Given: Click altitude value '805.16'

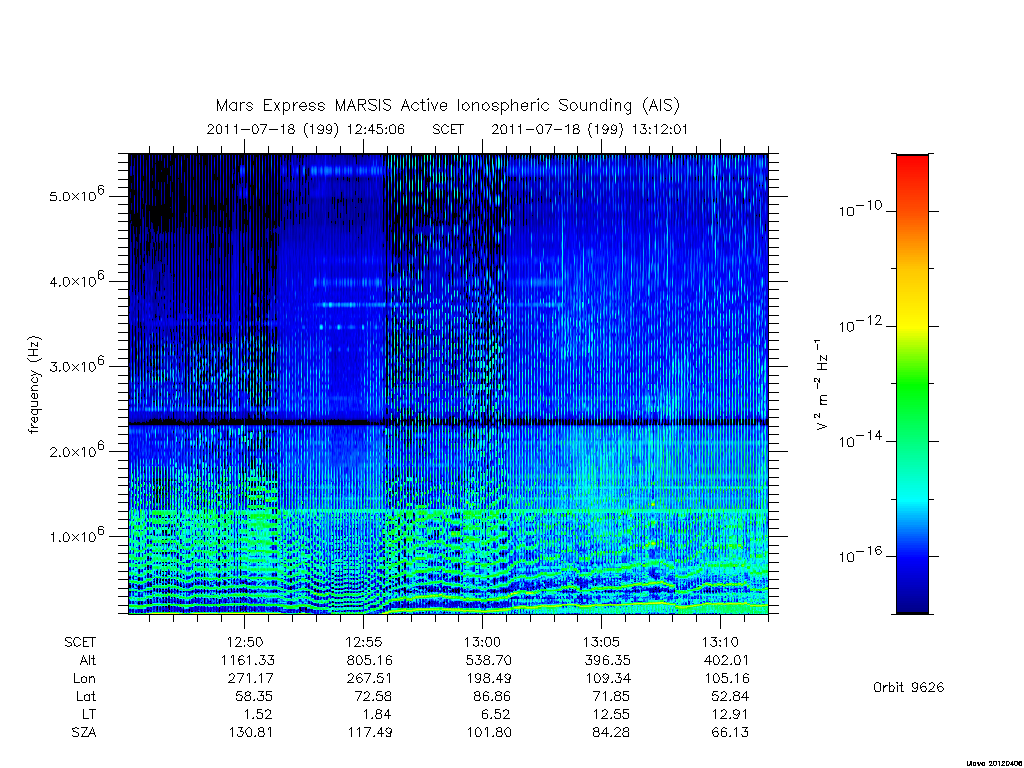Looking at the screenshot, I should 370,660.
